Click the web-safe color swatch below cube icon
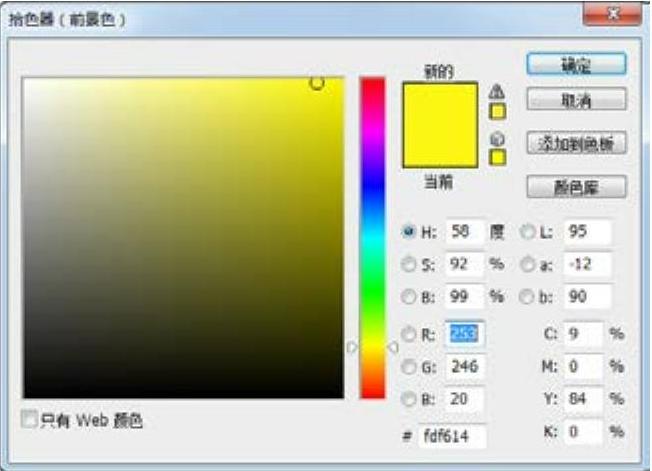The height and width of the screenshot is (471, 652). (497, 157)
